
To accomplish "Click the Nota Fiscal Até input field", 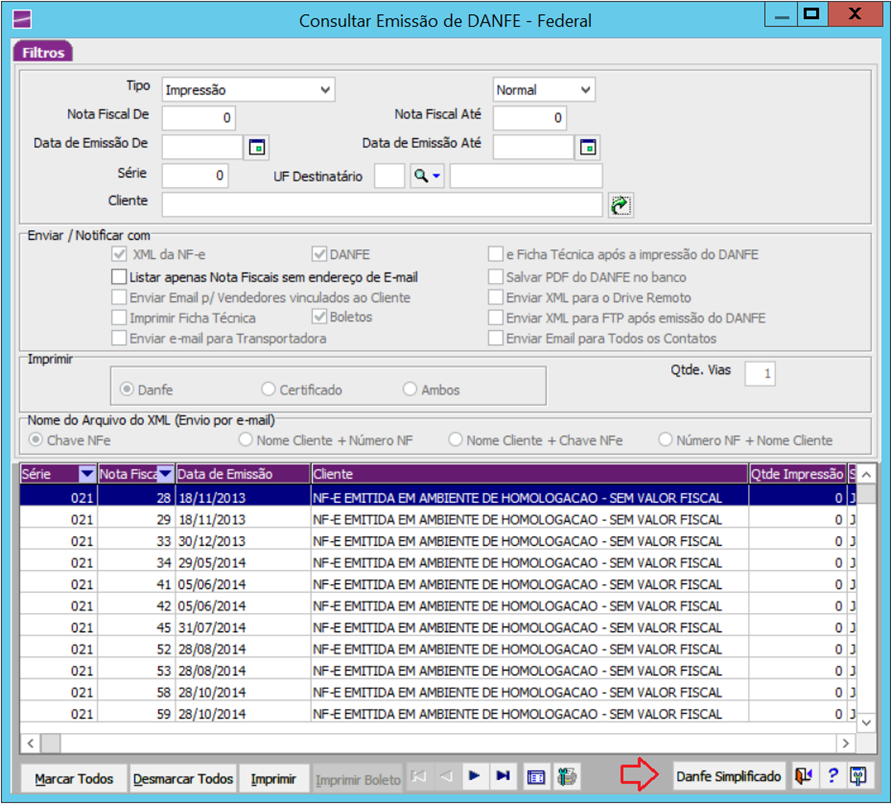I will click(x=530, y=118).
